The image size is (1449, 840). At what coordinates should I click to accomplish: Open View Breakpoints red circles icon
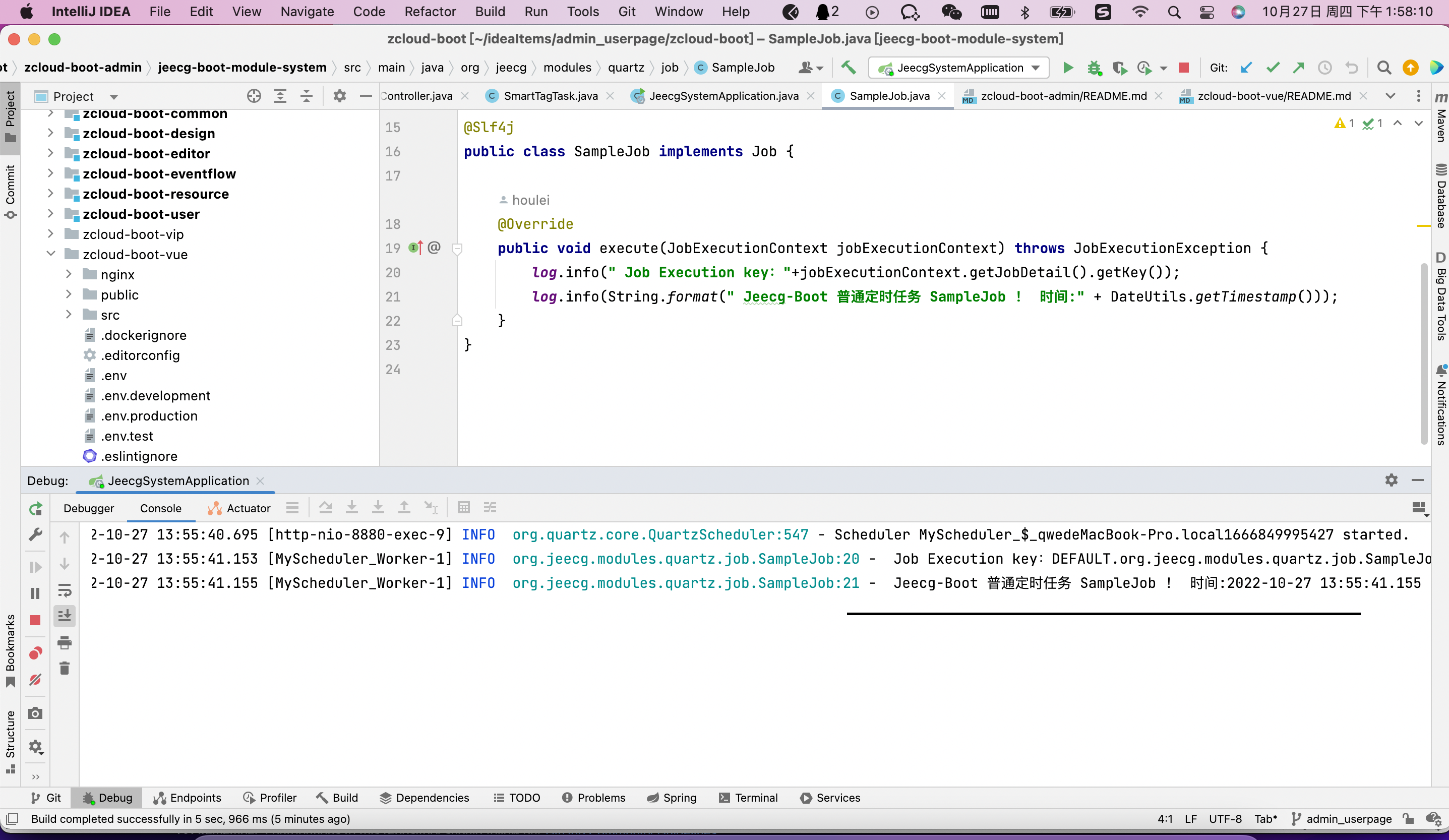pyautogui.click(x=35, y=652)
